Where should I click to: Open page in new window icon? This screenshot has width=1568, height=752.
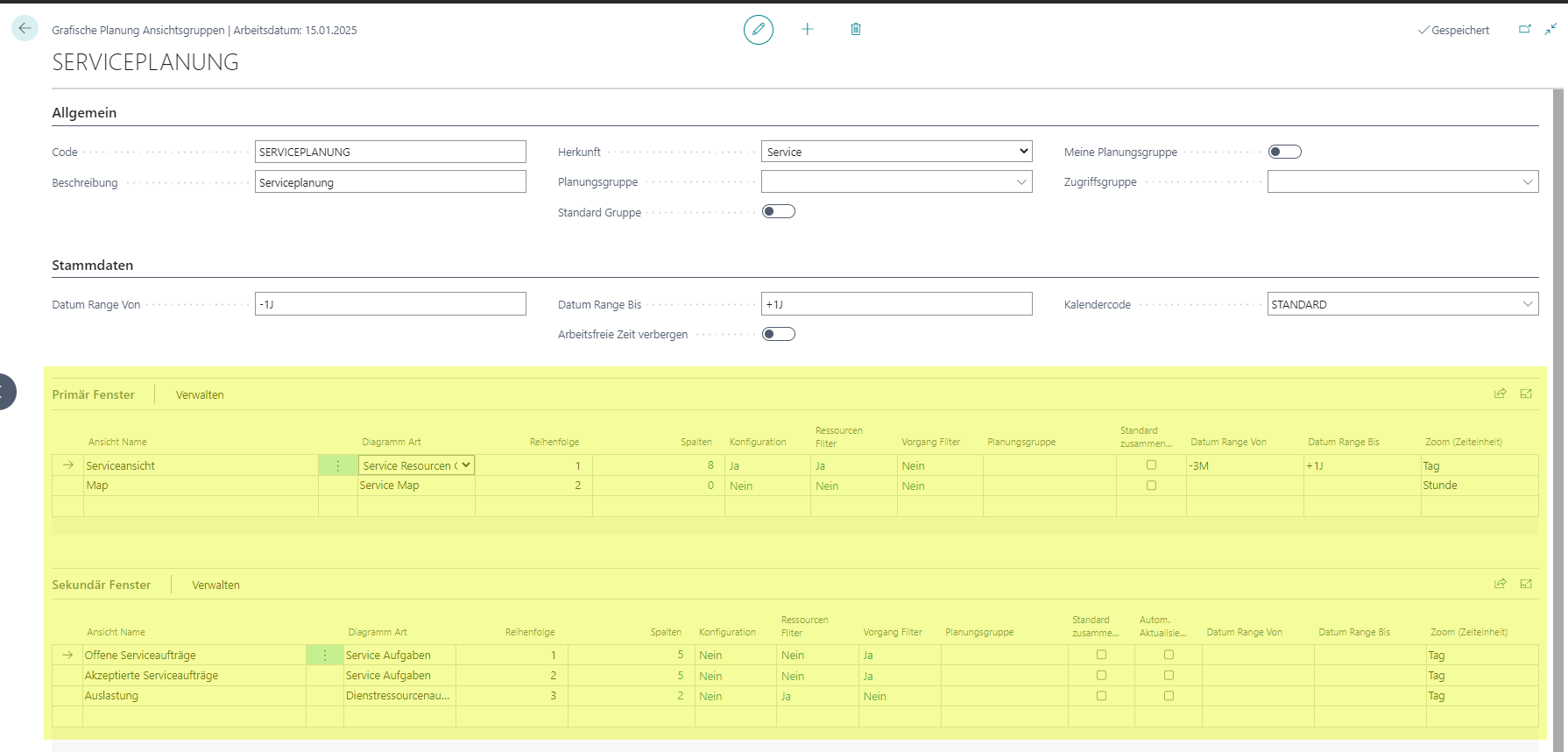tap(1525, 30)
